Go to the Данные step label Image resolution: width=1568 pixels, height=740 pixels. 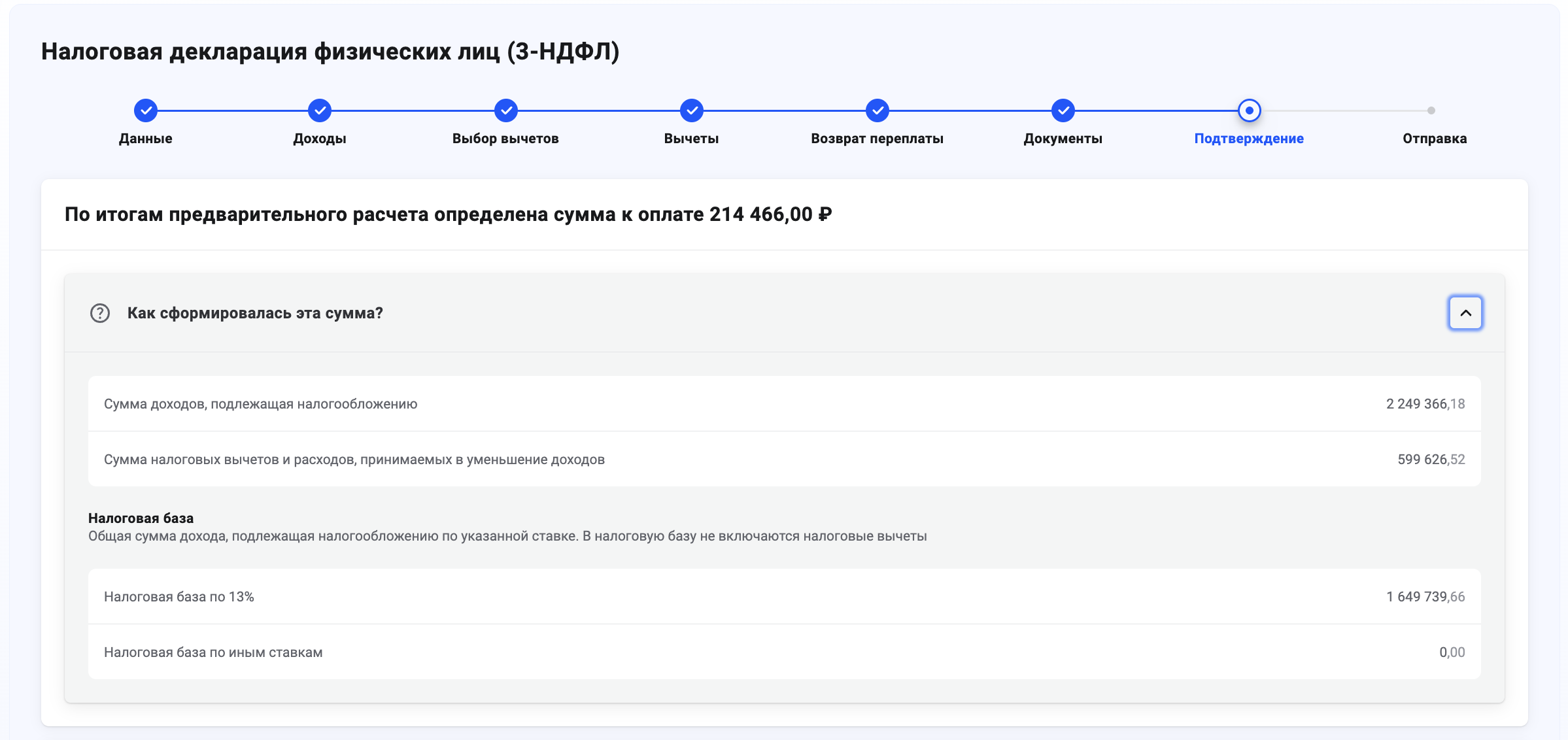[145, 139]
